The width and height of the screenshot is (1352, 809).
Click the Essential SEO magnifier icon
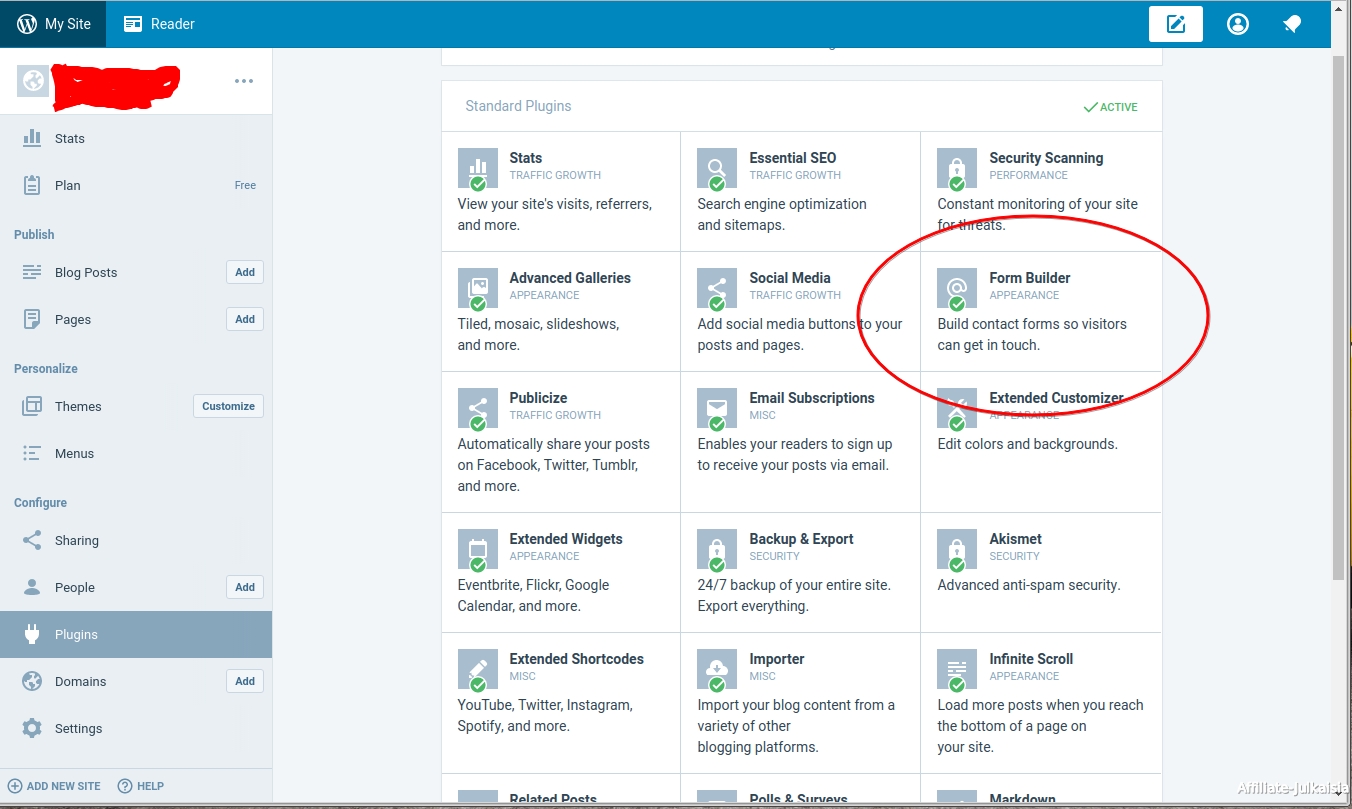coord(716,167)
